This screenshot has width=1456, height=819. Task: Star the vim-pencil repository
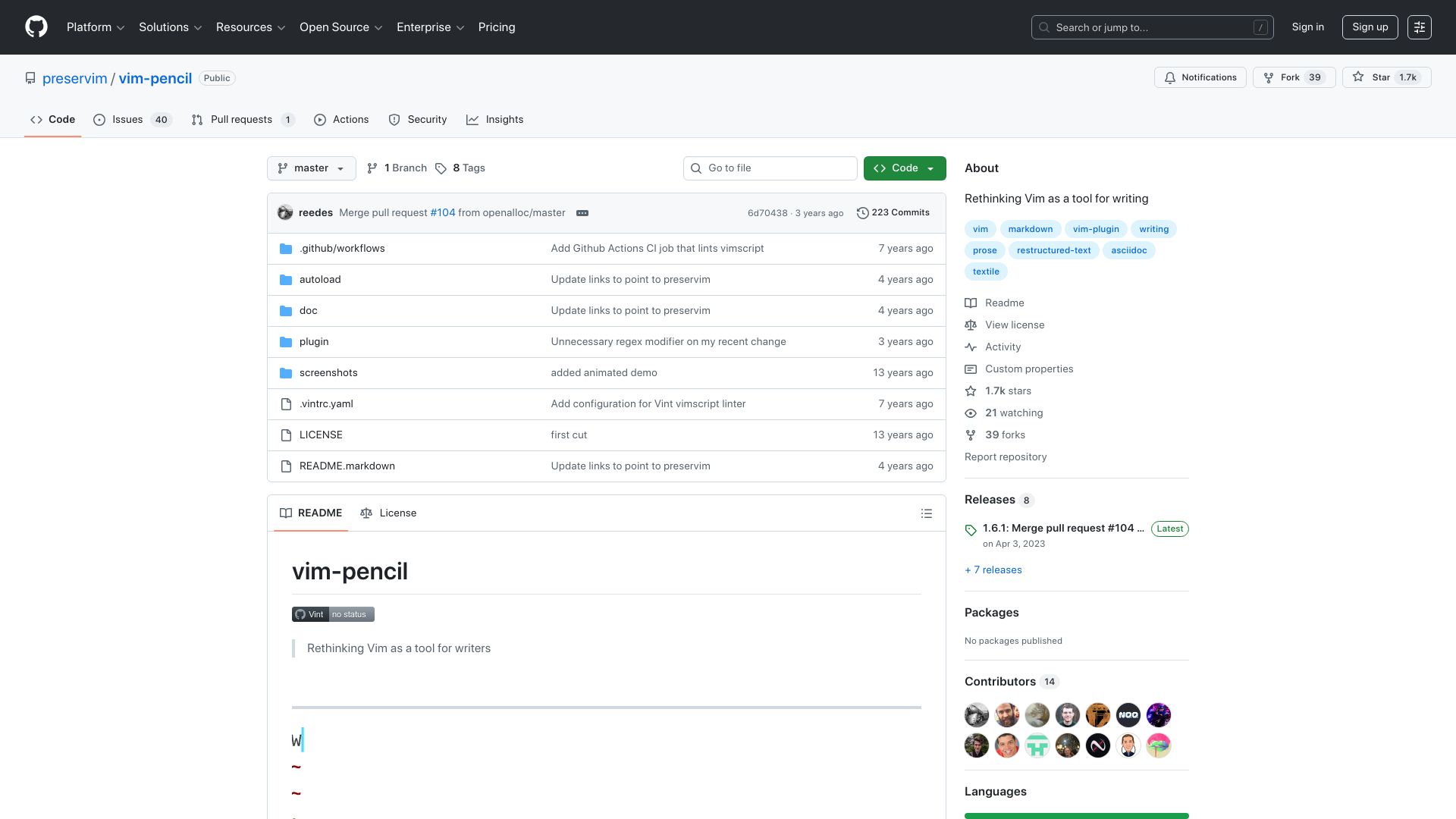coord(1386,77)
